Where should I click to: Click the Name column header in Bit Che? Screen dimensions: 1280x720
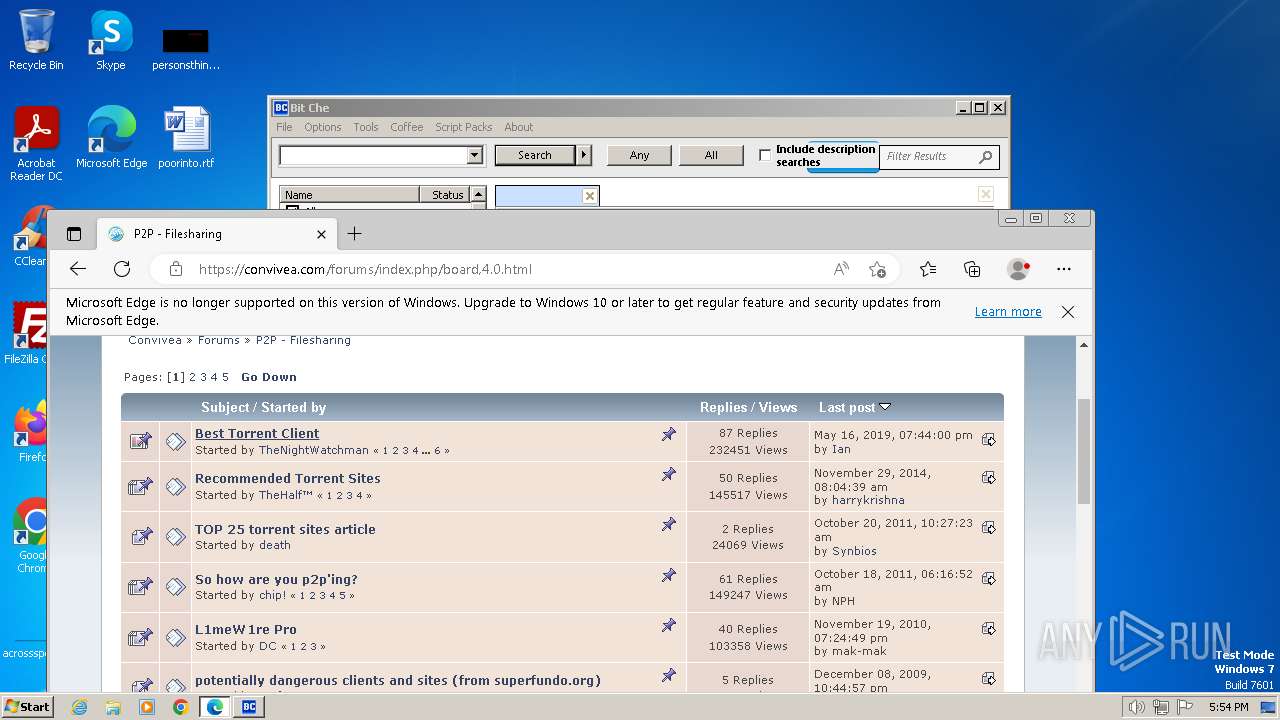click(349, 195)
